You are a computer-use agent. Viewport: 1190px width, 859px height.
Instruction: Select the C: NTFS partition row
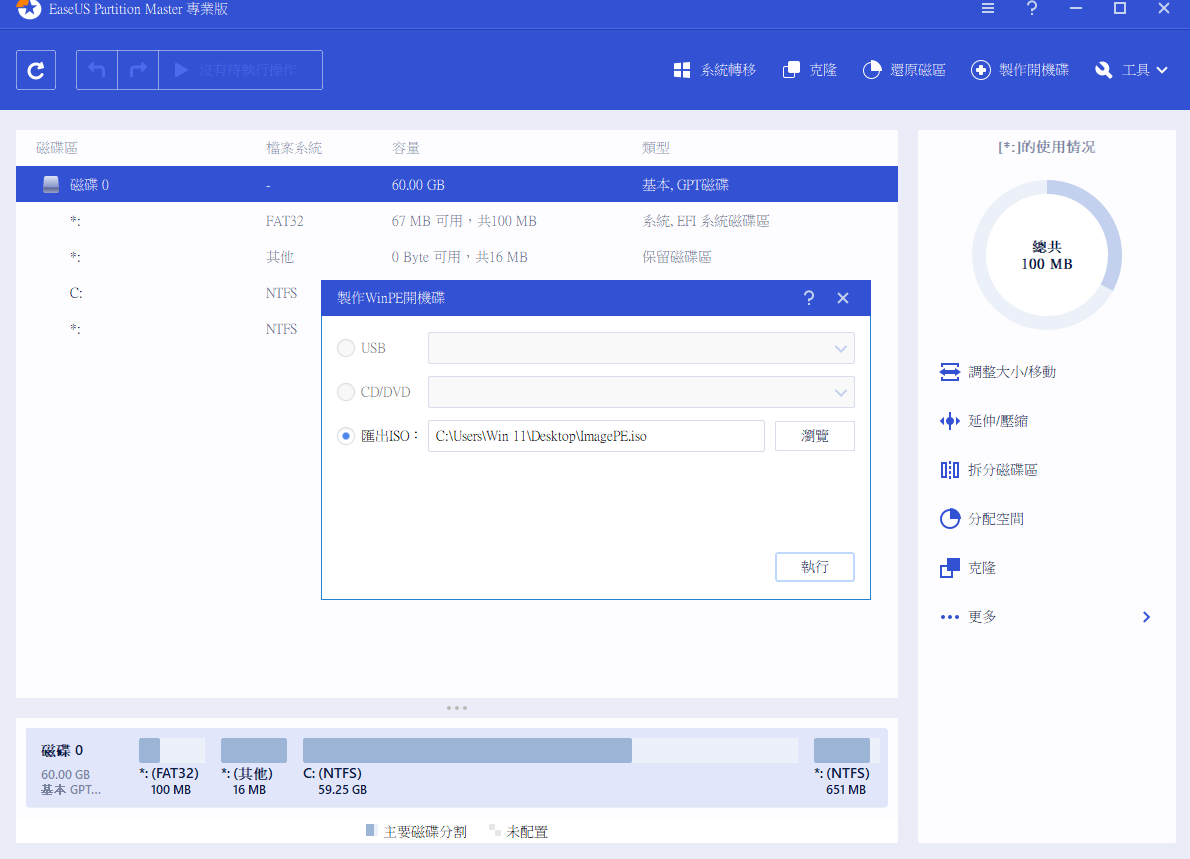(168, 293)
